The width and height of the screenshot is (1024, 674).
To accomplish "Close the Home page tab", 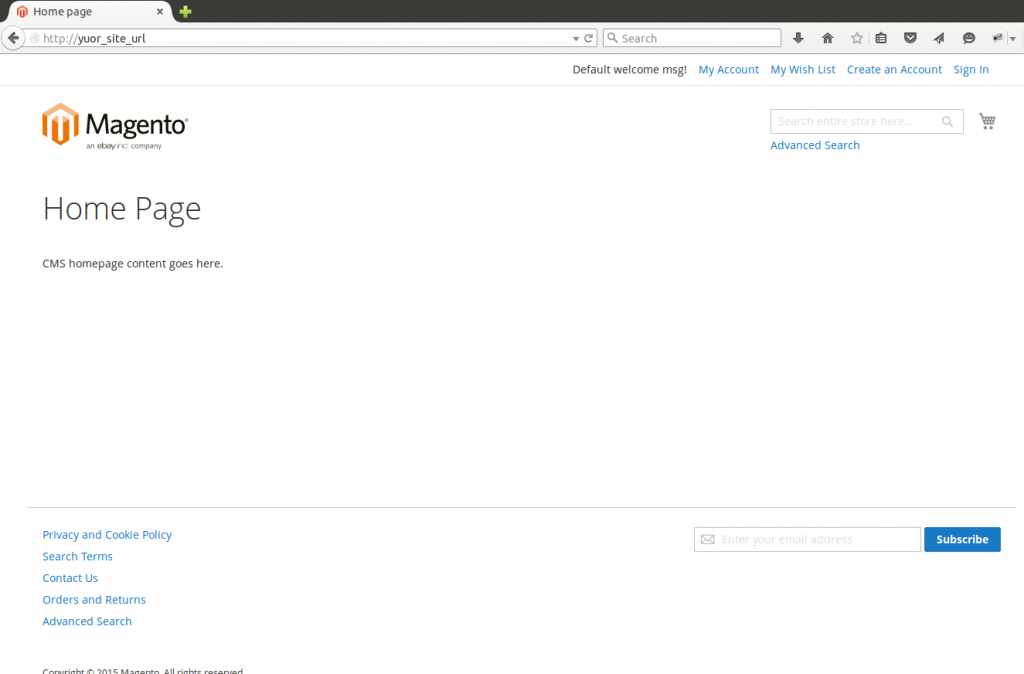I will (159, 11).
